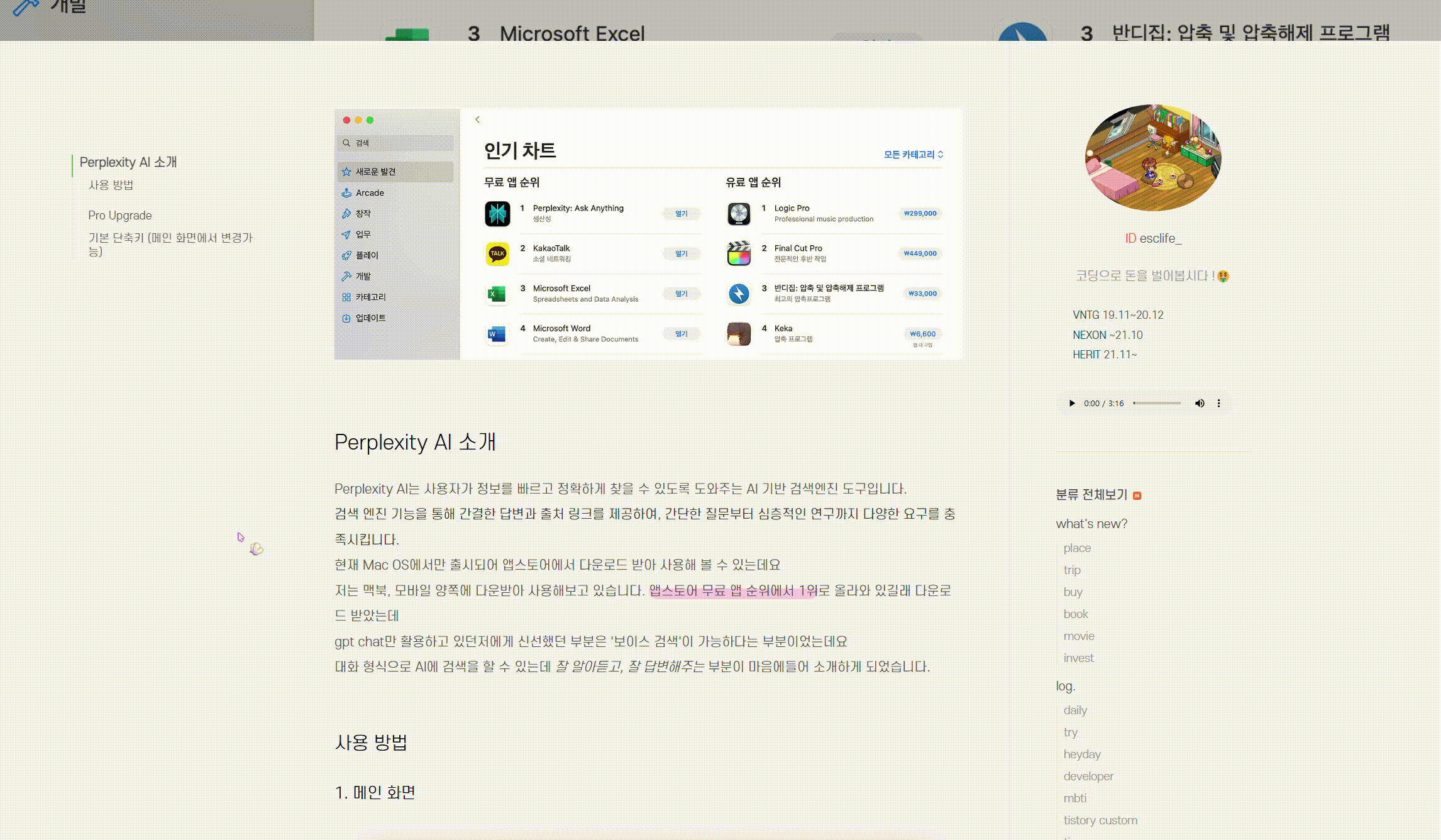The image size is (1441, 840).
Task: Open the heyday category
Action: 1082,754
